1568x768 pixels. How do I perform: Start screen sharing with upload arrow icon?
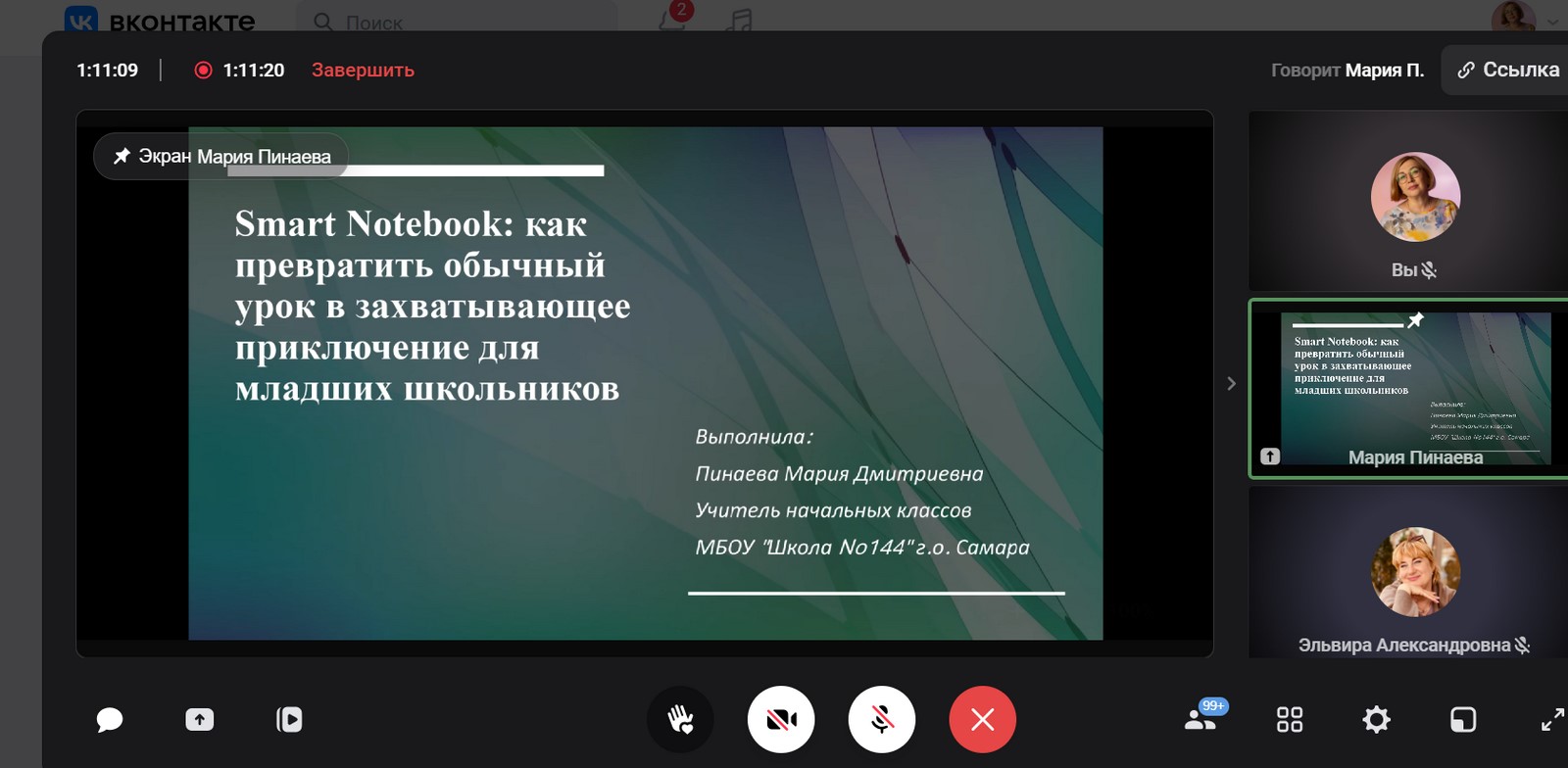200,720
